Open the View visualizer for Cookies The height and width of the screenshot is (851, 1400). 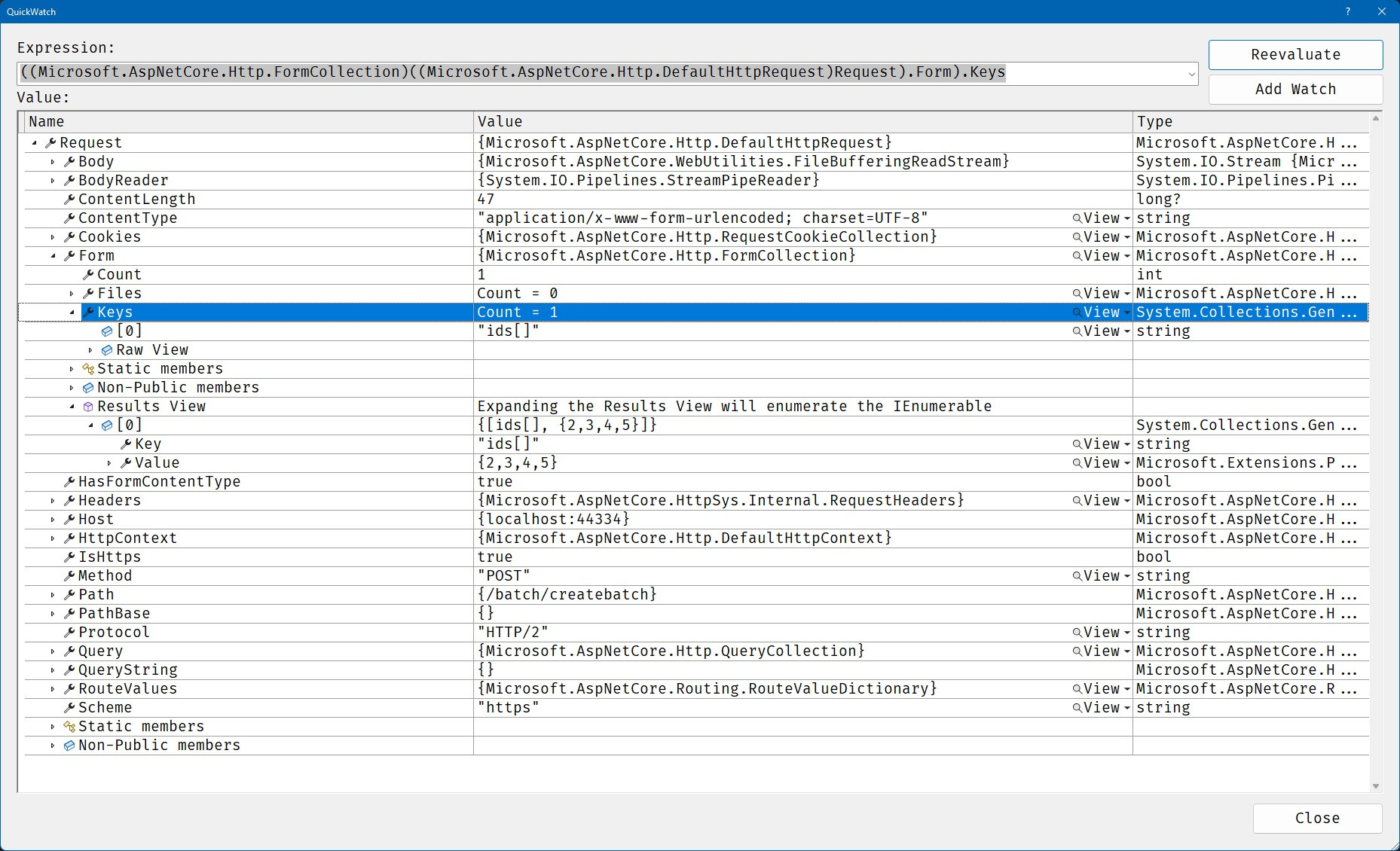click(1096, 237)
